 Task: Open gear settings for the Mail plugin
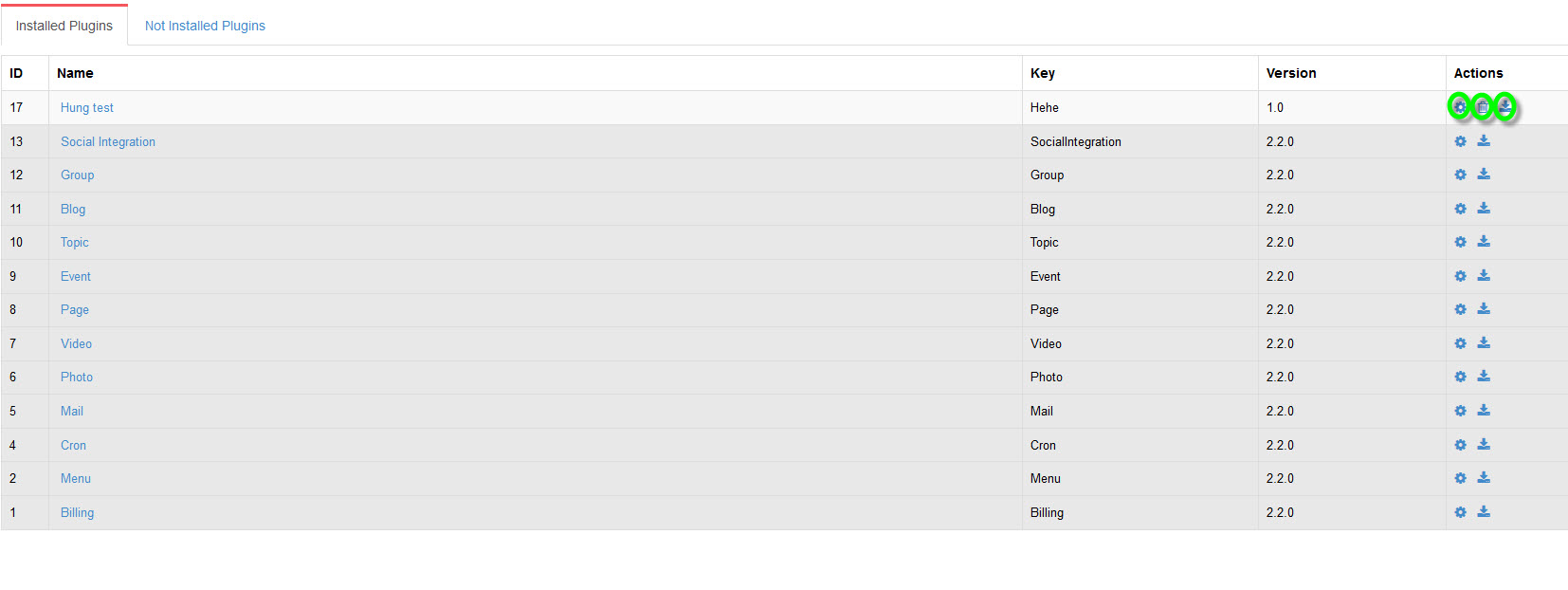coord(1460,411)
